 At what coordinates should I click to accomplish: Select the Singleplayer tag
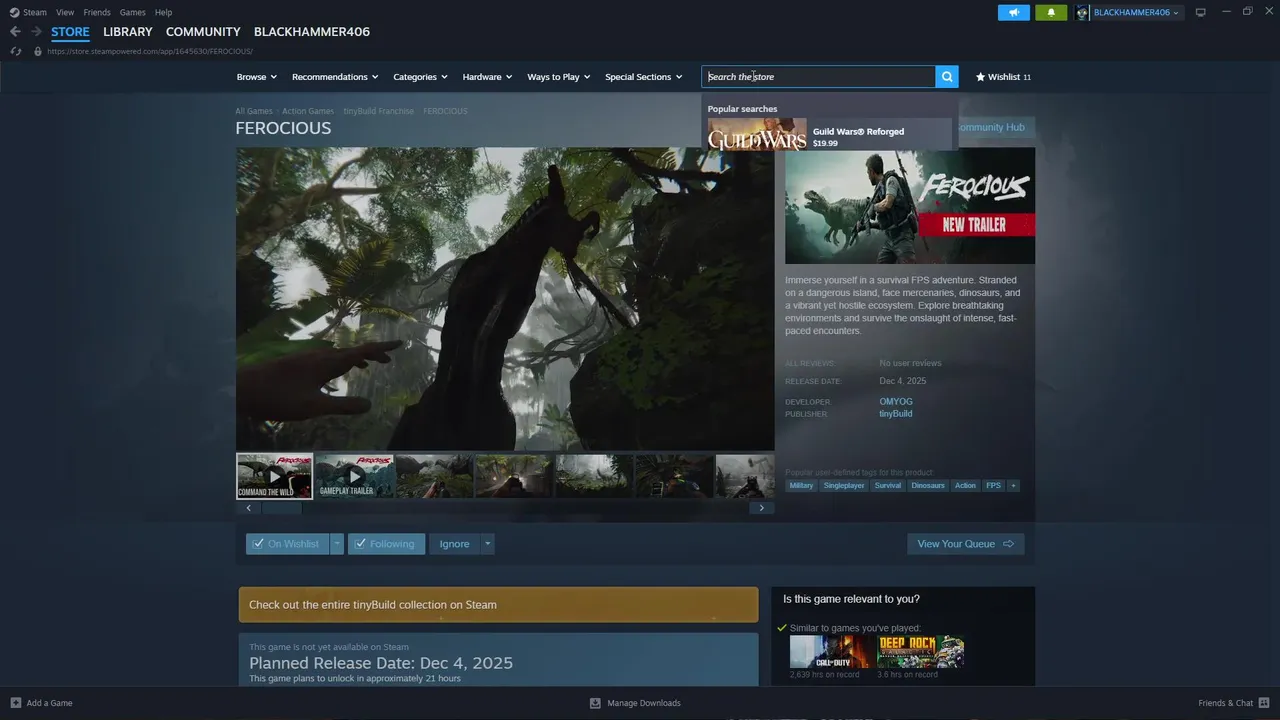pyautogui.click(x=844, y=486)
